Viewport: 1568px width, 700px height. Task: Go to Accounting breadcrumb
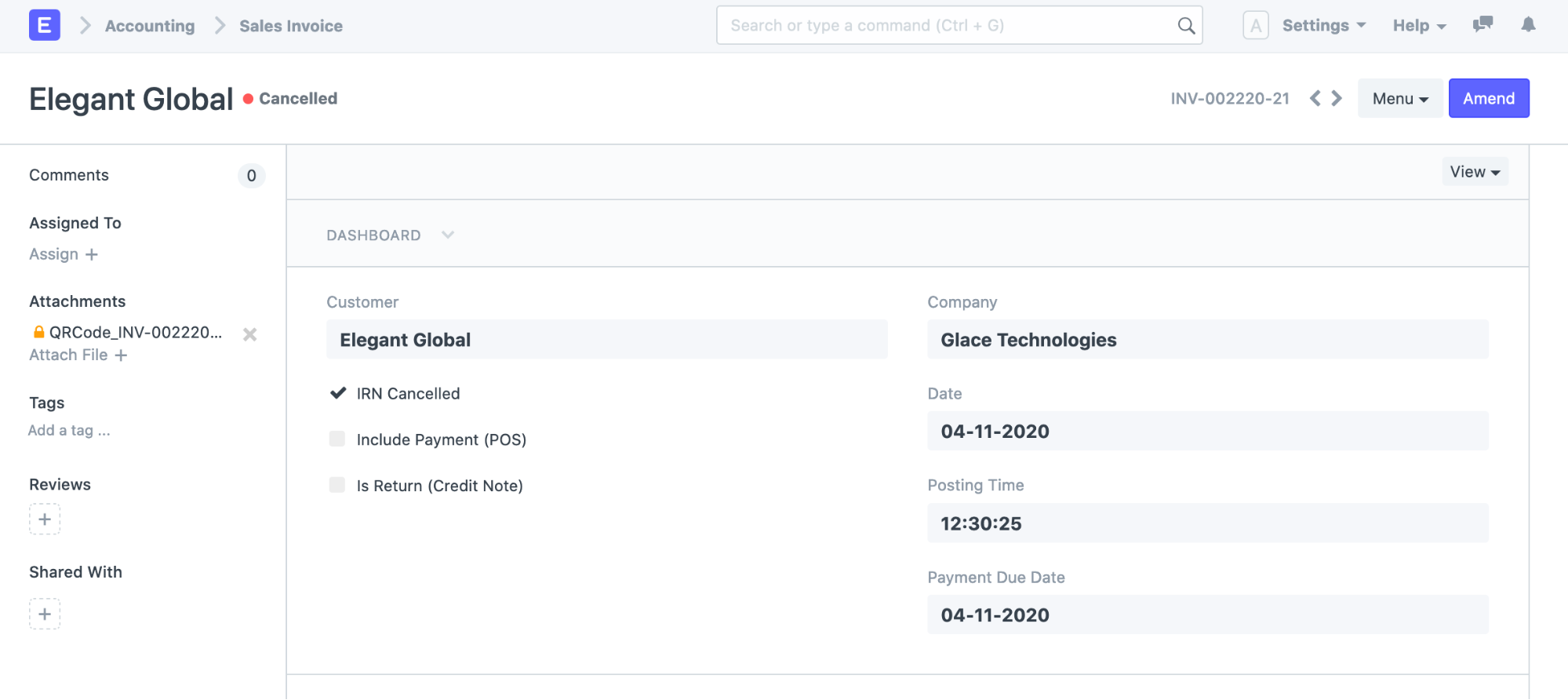150,26
